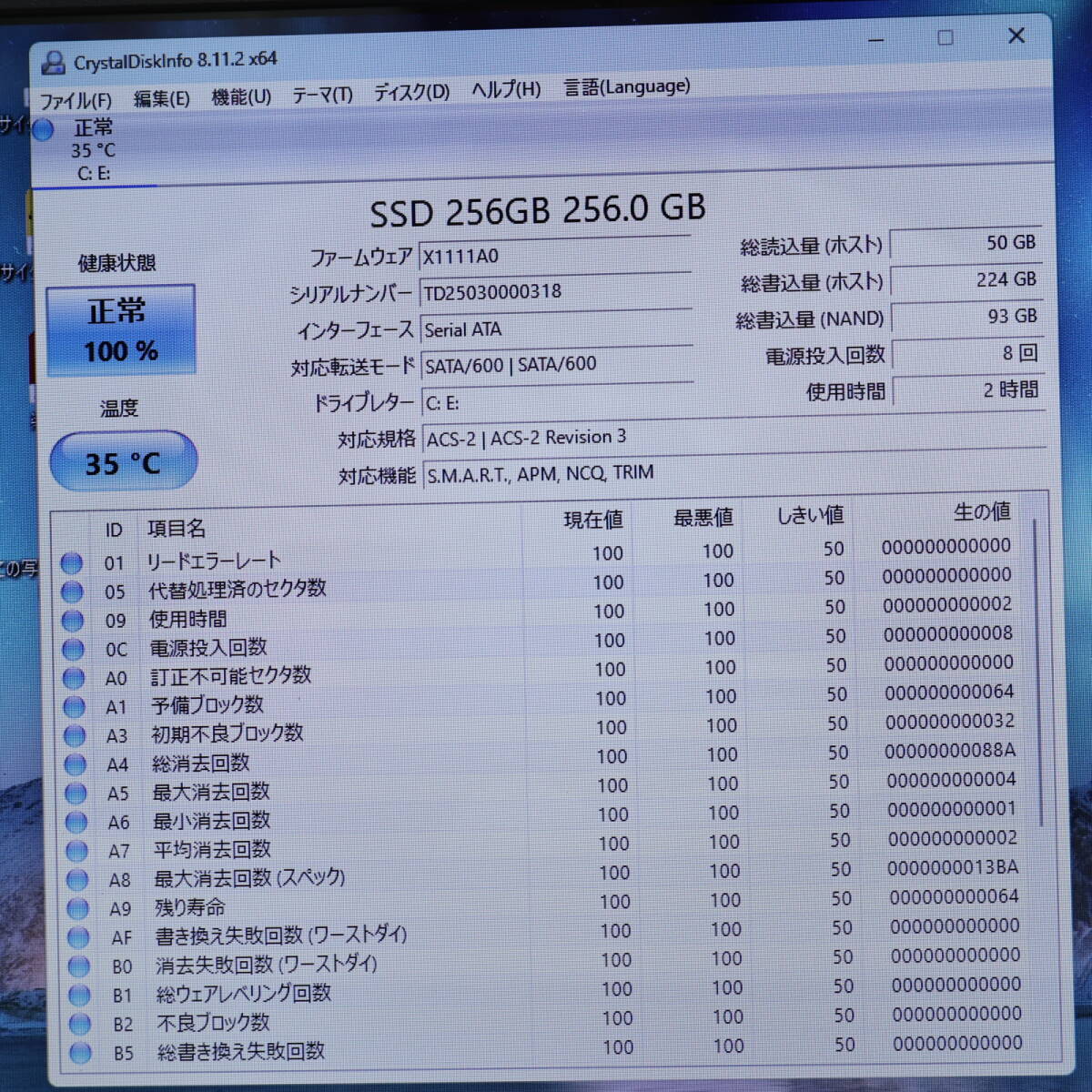Click the SMART attribute list vertical scrollbar
Screen dimensions: 1092x1092
click(x=1040, y=673)
